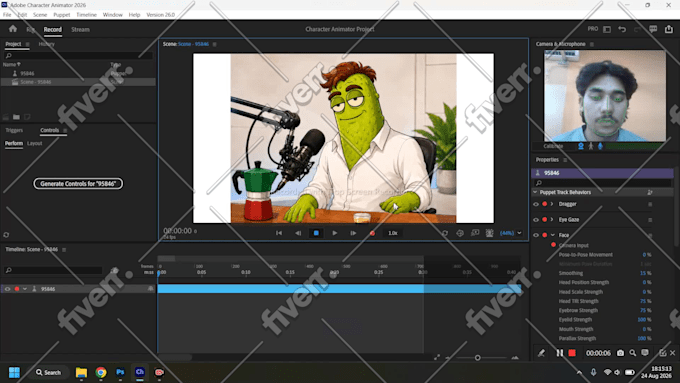Image resolution: width=680 pixels, height=383 pixels.
Task: Open Photoshop from the taskbar
Action: [x=120, y=372]
